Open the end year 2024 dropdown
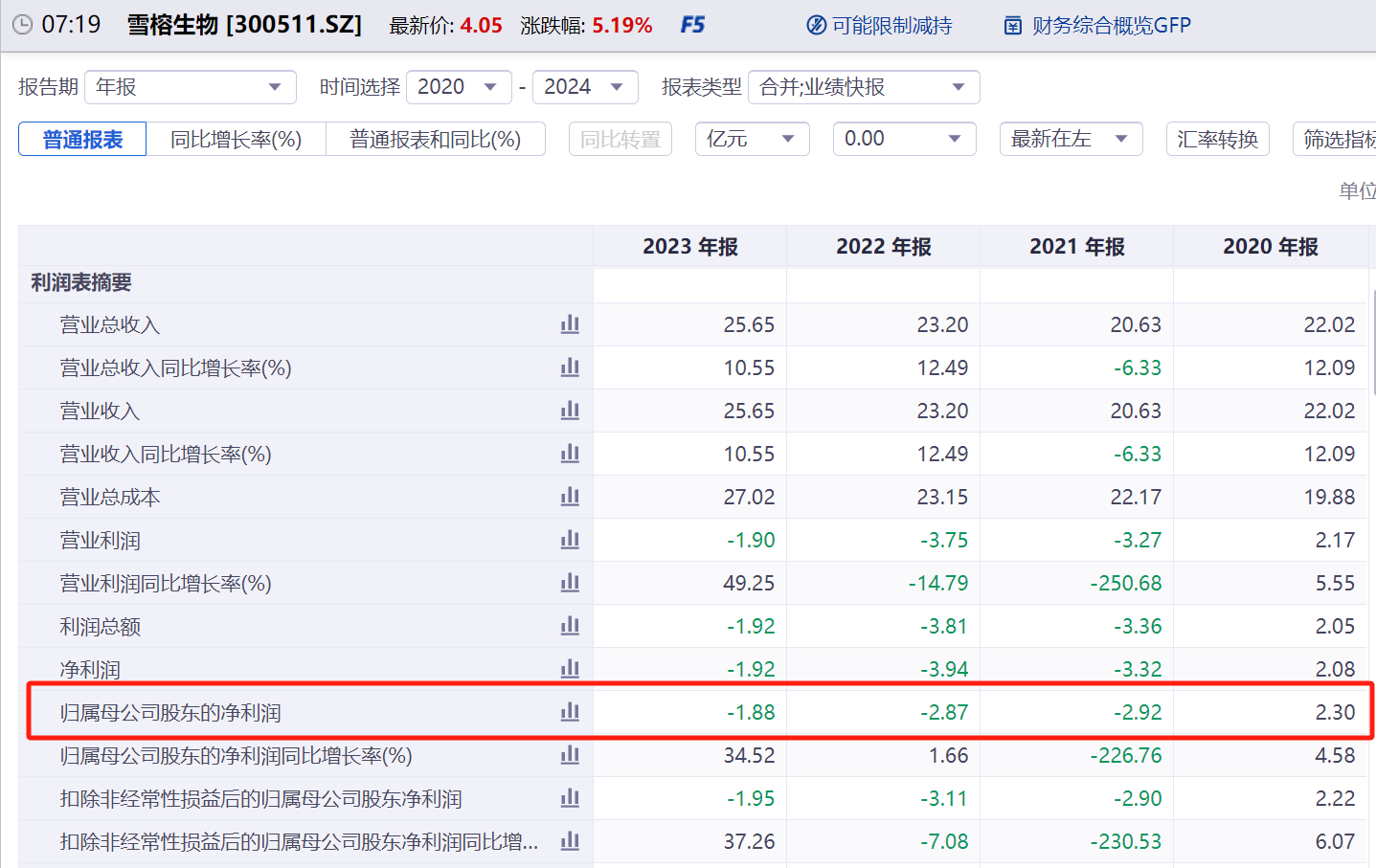 (585, 87)
